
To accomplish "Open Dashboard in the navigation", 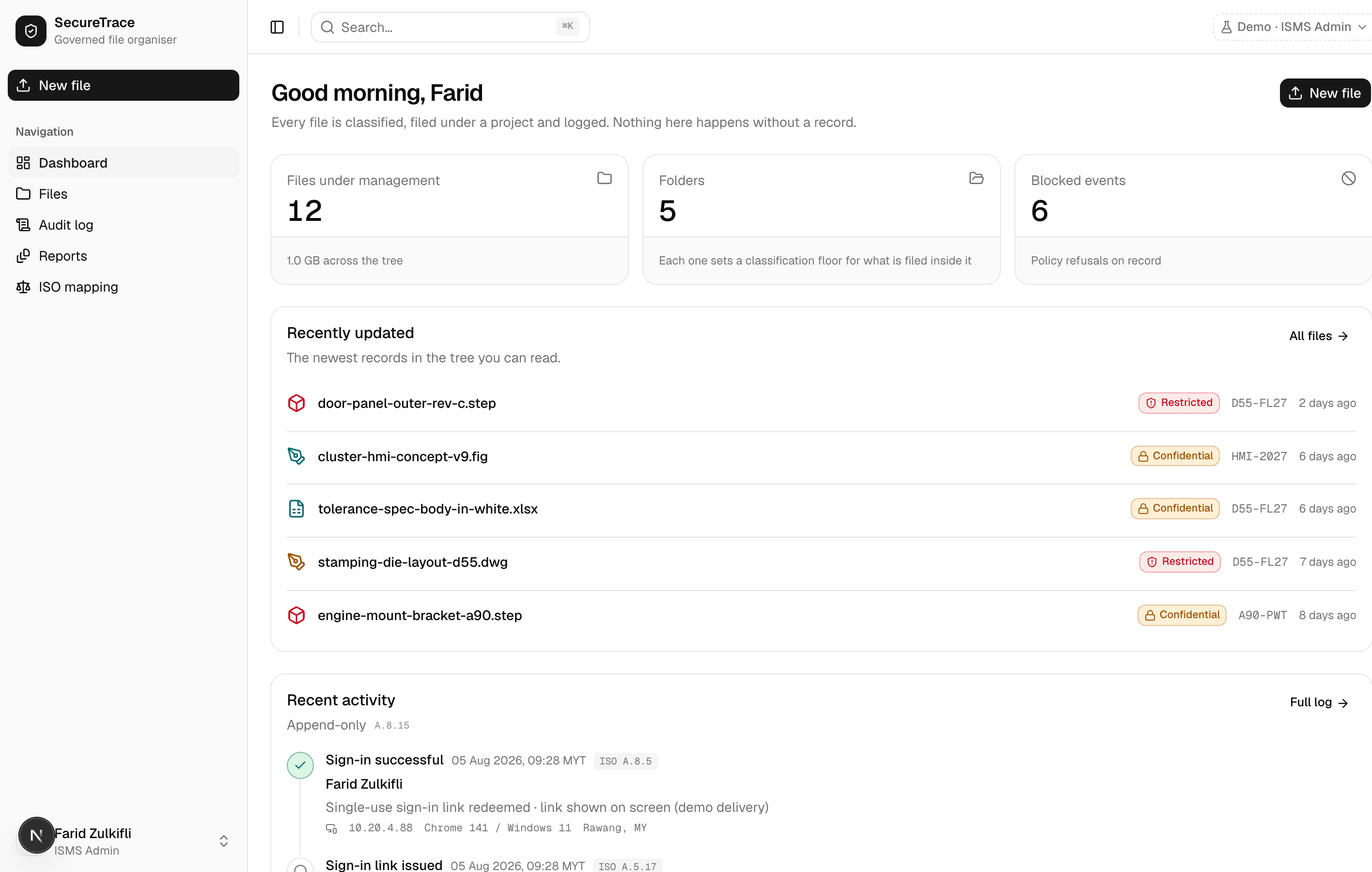I will pyautogui.click(x=124, y=163).
